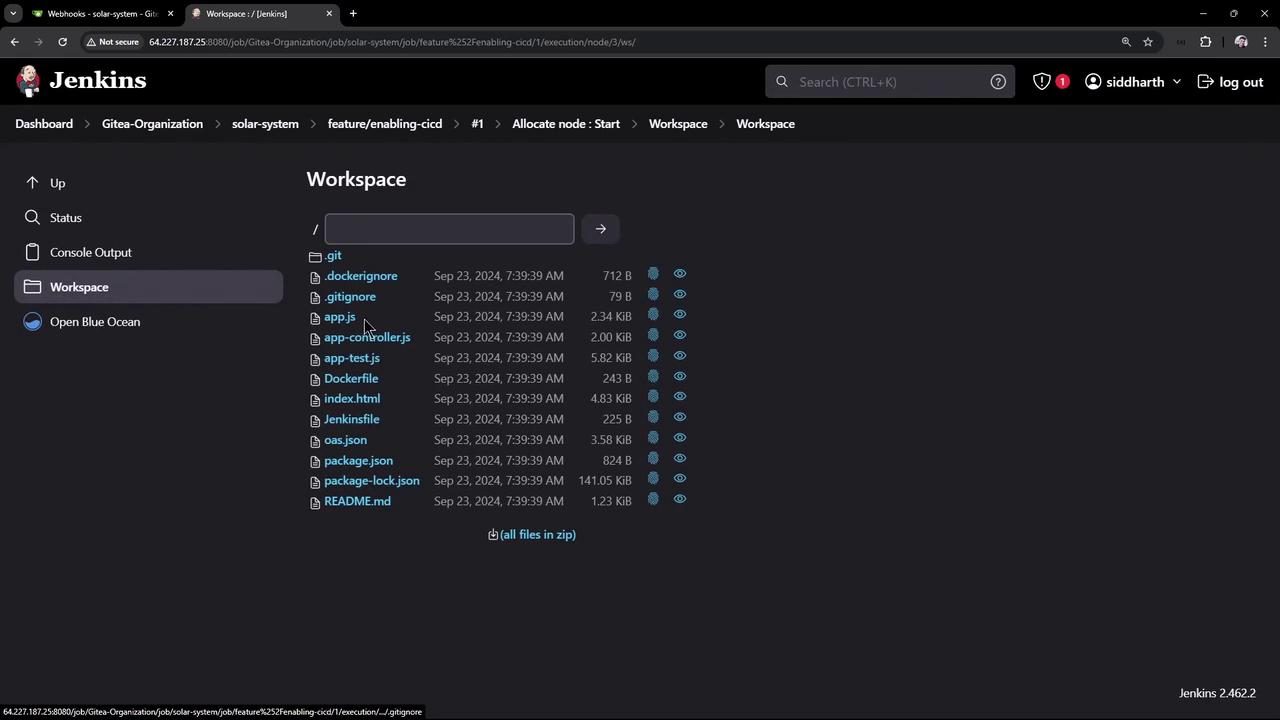Preview app.js with its eye icon
Image resolution: width=1280 pixels, height=720 pixels.
click(680, 315)
